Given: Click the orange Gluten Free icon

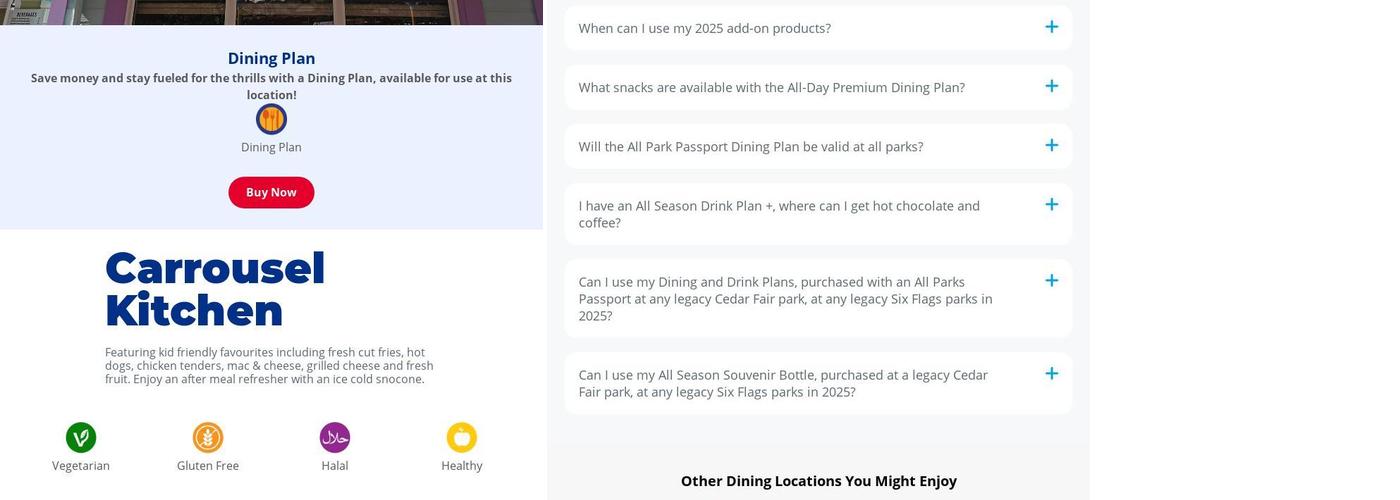Looking at the screenshot, I should click(x=208, y=438).
